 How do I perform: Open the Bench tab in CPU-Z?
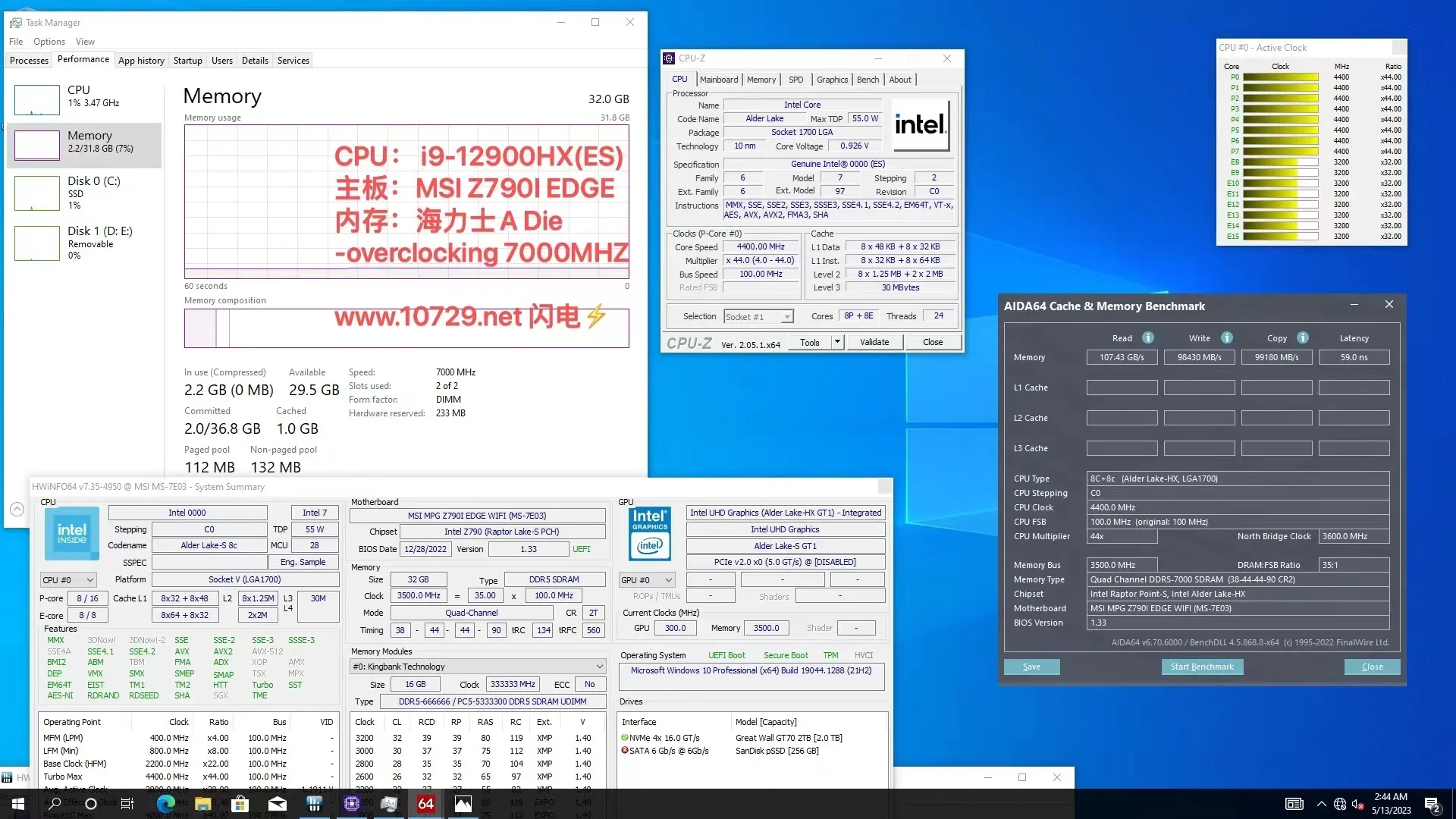pos(868,80)
